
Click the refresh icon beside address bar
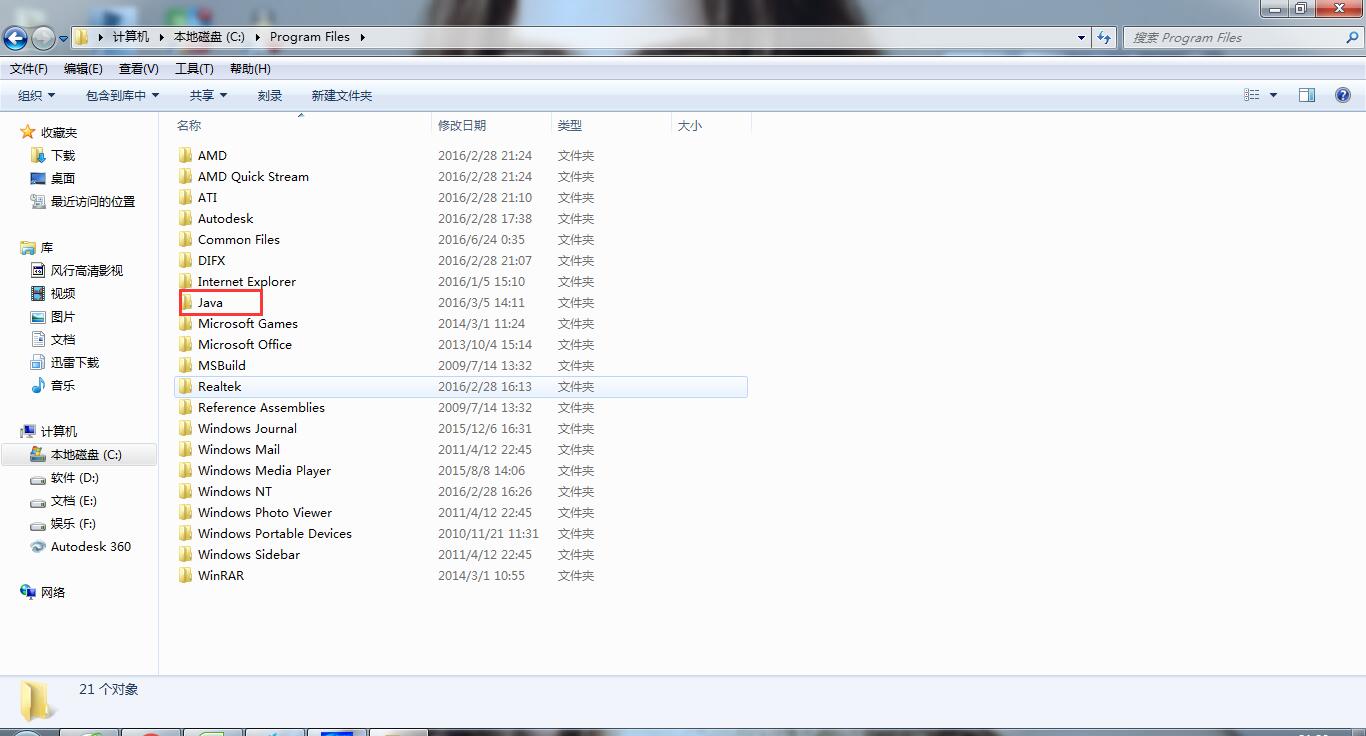1104,37
